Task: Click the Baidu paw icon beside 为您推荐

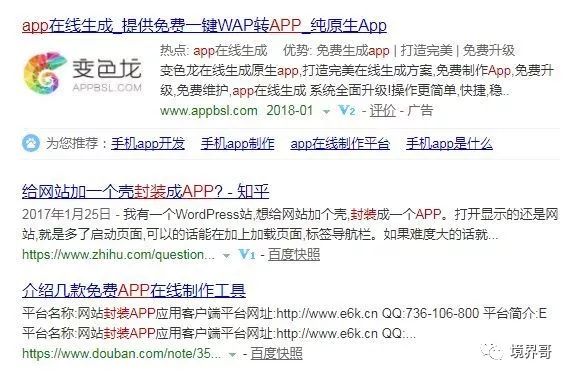Action: click(x=31, y=143)
